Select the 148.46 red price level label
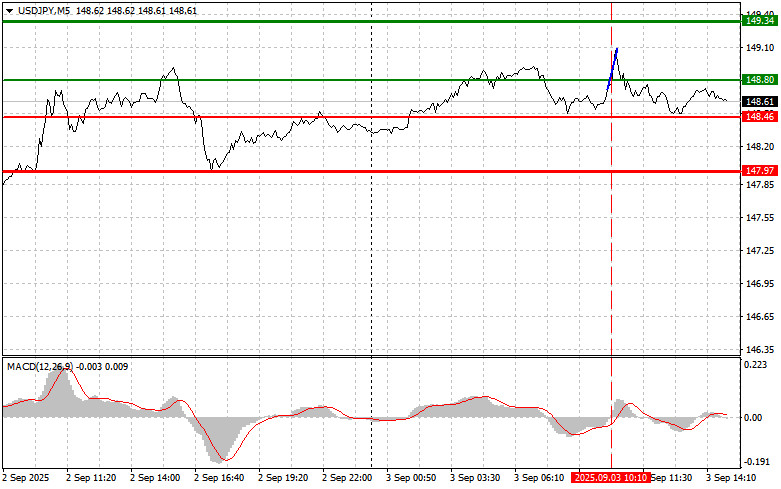Viewport: 781px width, 489px height. click(760, 117)
